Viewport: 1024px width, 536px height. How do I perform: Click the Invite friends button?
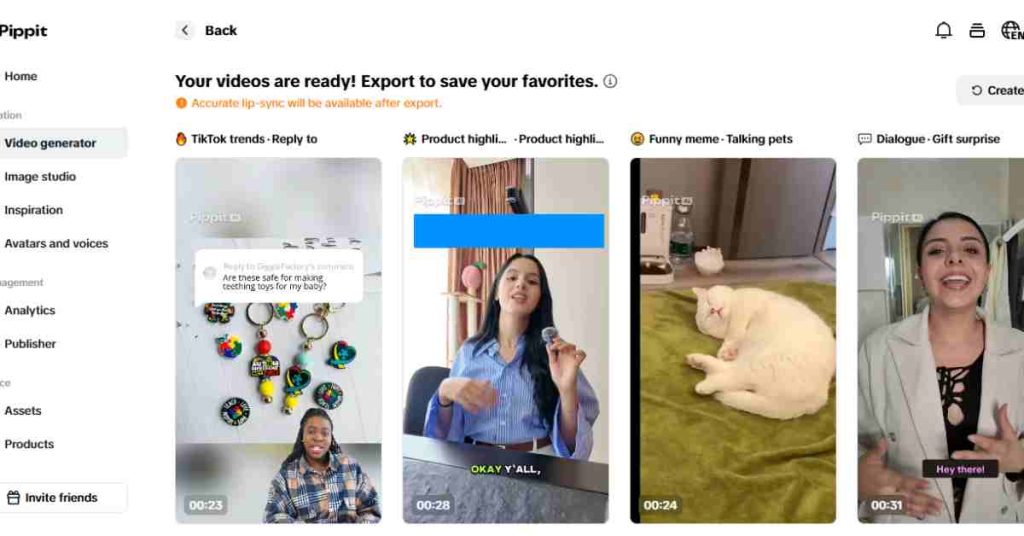tap(64, 497)
